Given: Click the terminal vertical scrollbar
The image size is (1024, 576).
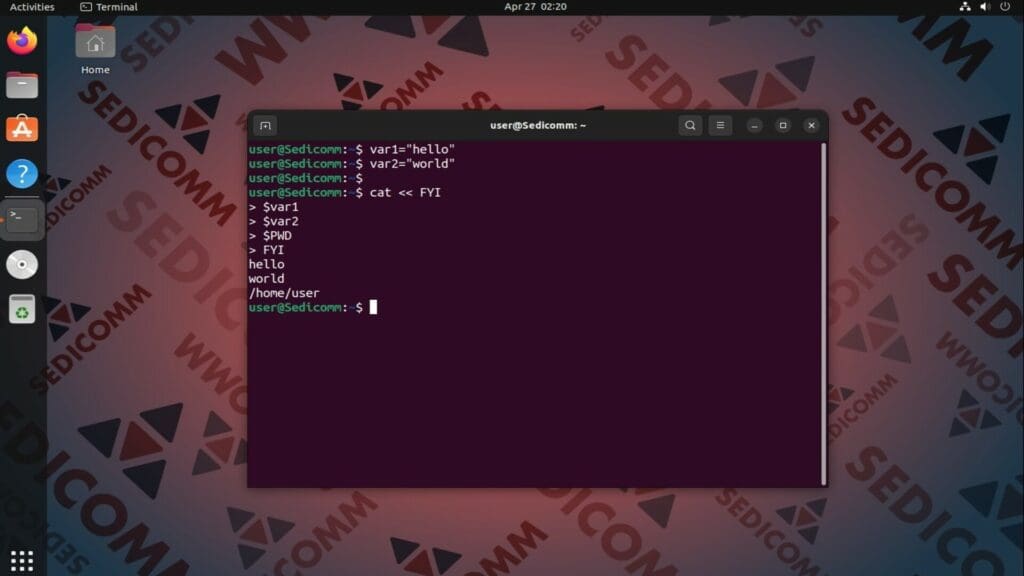Looking at the screenshot, I should 824,313.
